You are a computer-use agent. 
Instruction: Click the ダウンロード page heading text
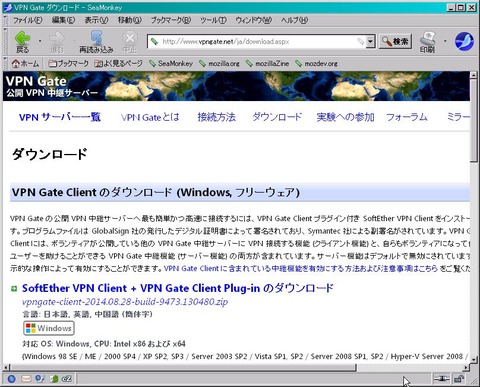(50, 154)
